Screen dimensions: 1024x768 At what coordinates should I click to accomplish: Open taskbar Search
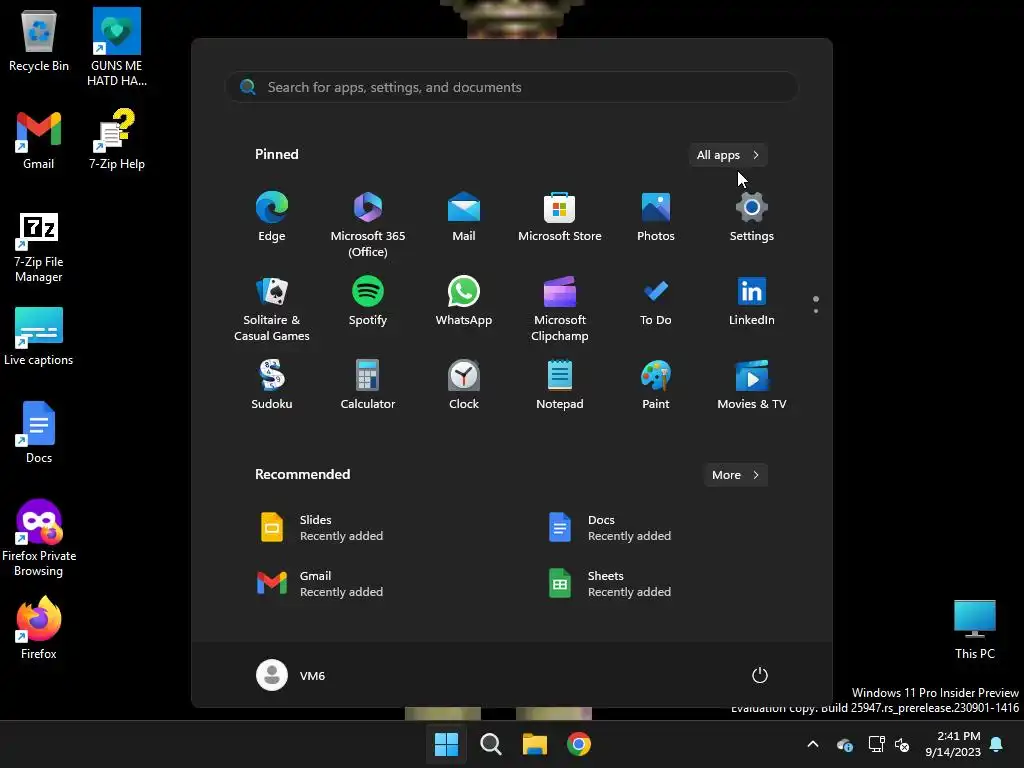(x=490, y=744)
